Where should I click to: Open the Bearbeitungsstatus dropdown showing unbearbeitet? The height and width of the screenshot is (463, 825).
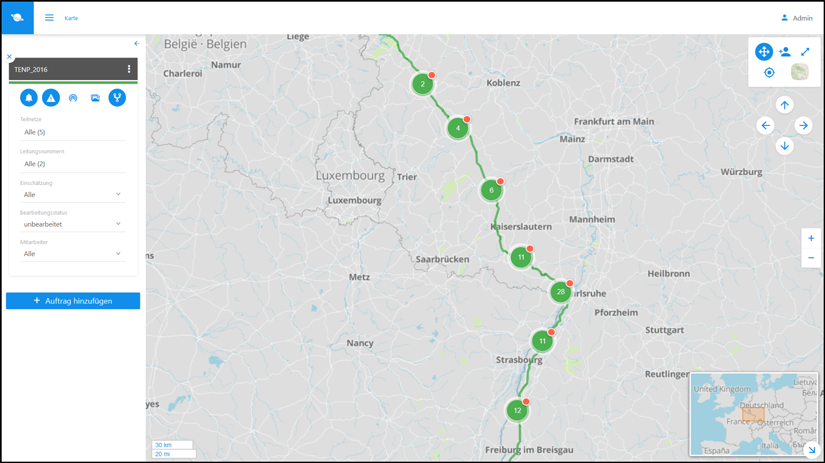pos(73,224)
